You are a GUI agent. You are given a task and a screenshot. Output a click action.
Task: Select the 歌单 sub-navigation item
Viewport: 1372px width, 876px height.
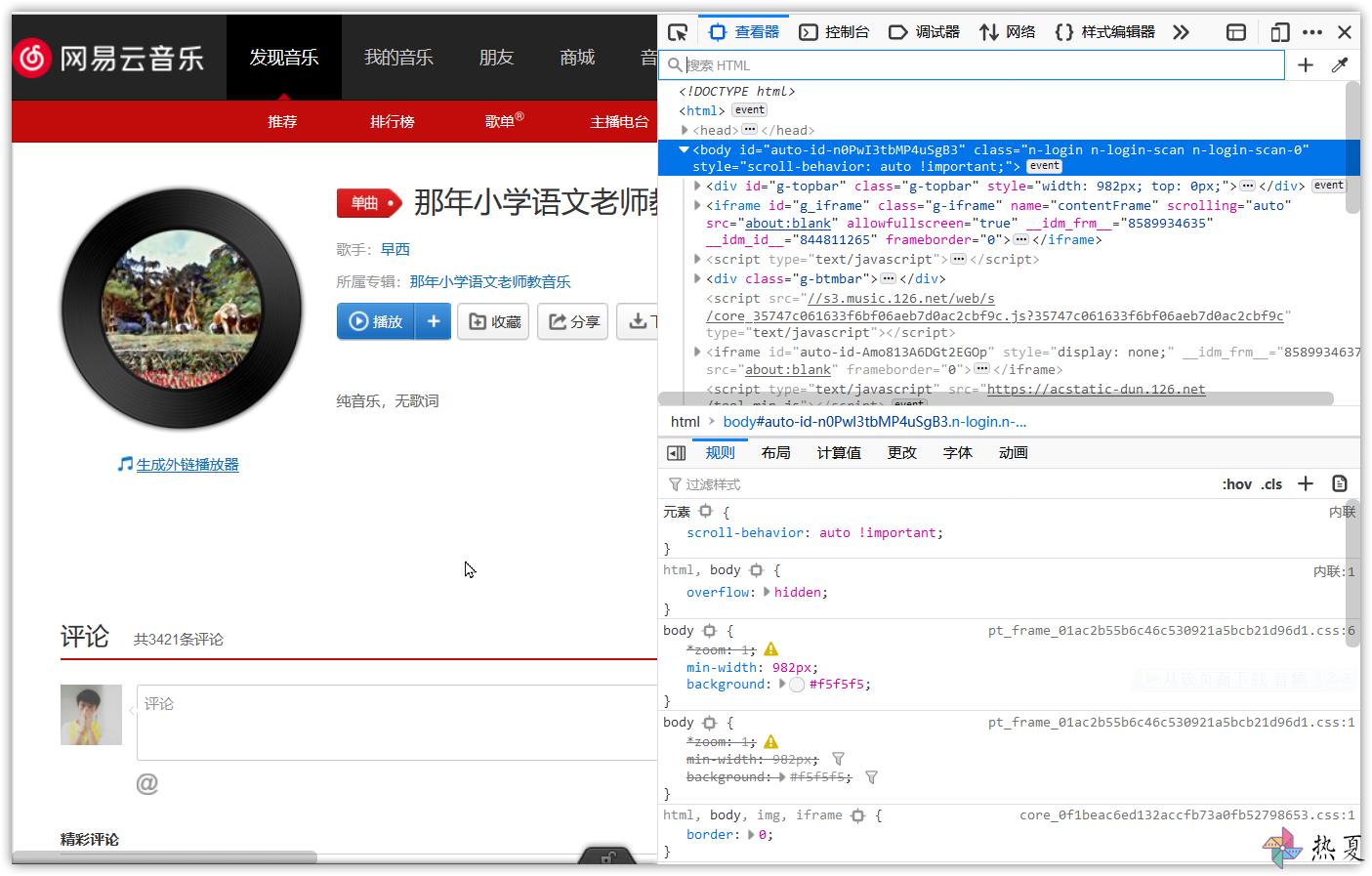502,121
